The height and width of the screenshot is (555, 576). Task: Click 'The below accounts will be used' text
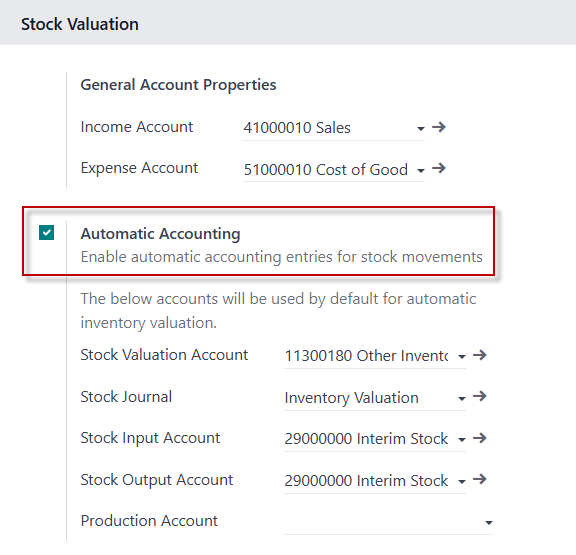[x=278, y=311]
